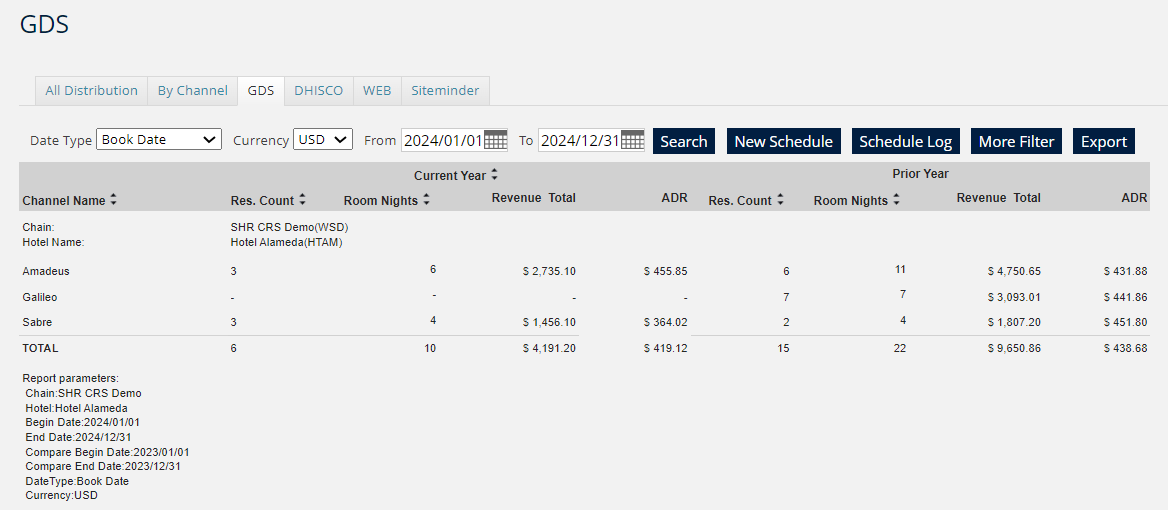Screen dimensions: 1168x510
Task: Export the GDS report
Action: click(1104, 141)
